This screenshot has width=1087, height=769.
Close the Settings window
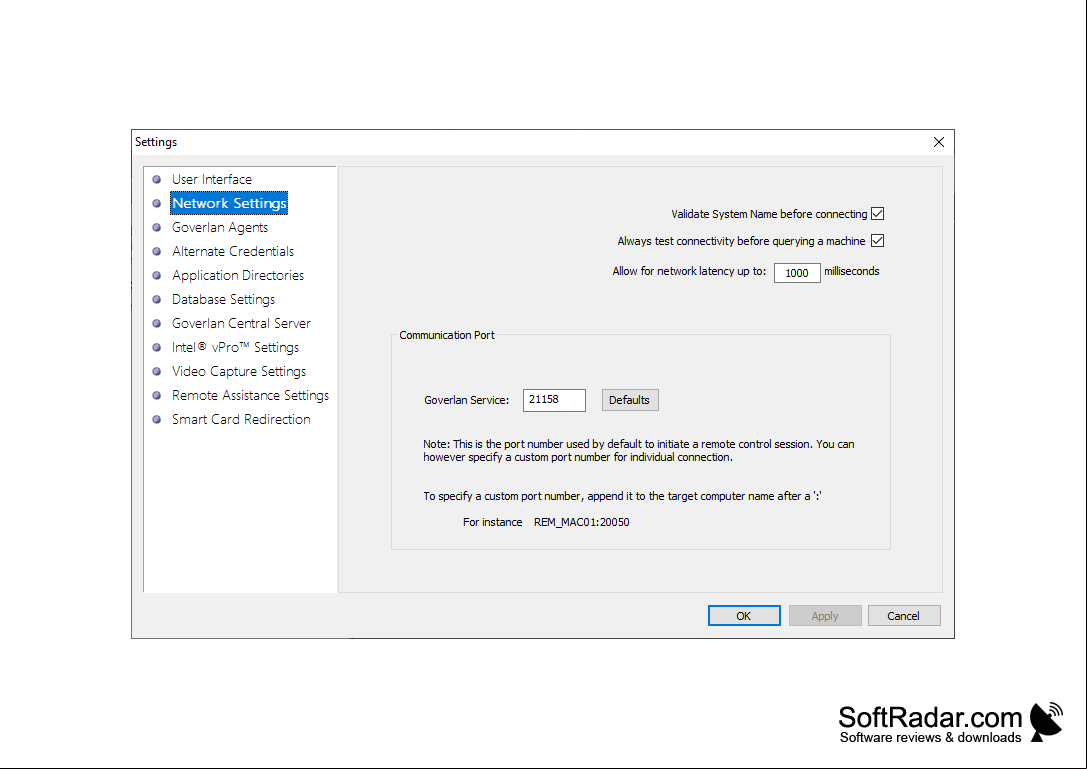click(939, 142)
